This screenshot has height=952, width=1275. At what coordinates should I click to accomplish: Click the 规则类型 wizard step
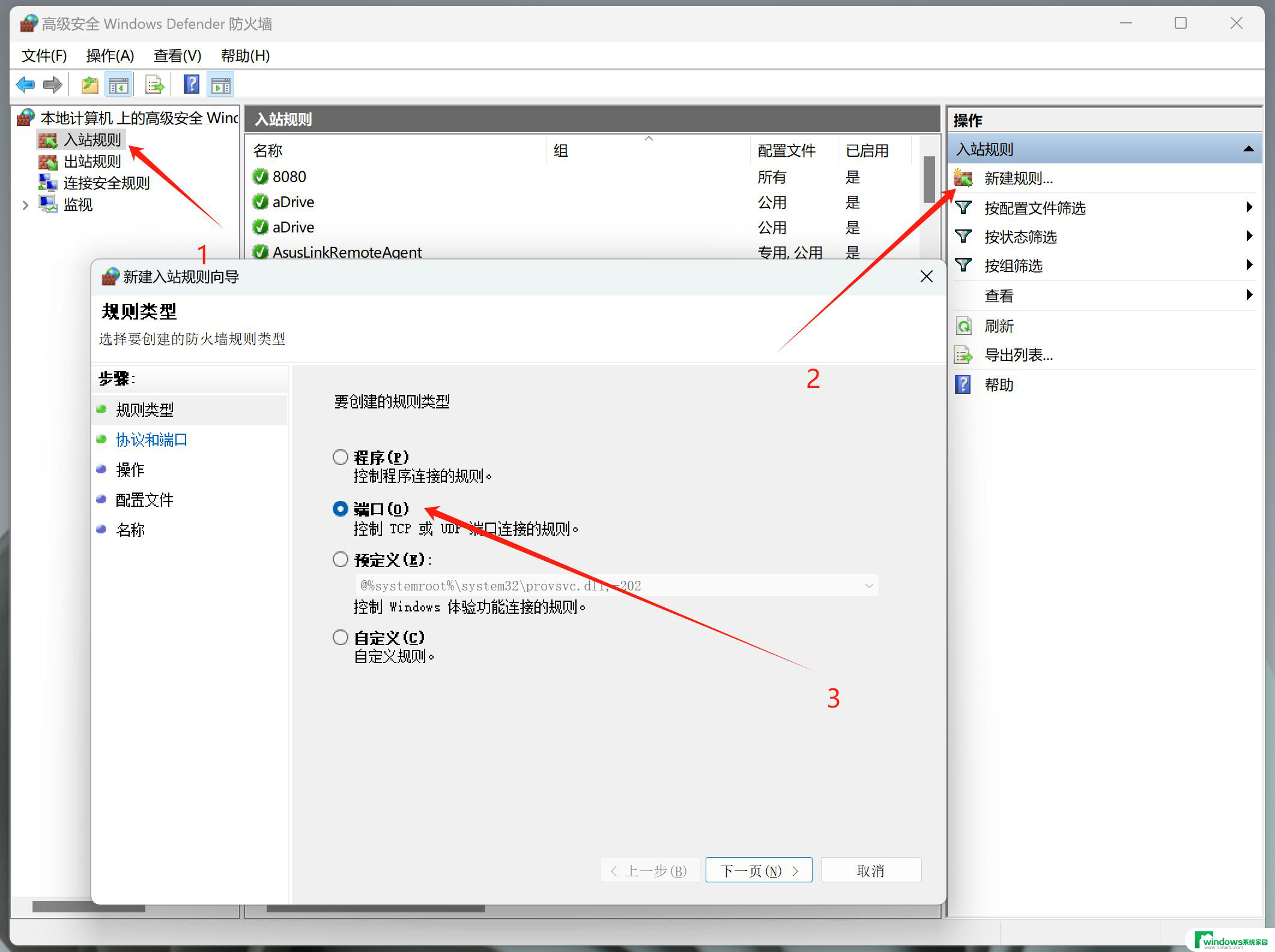[x=145, y=410]
